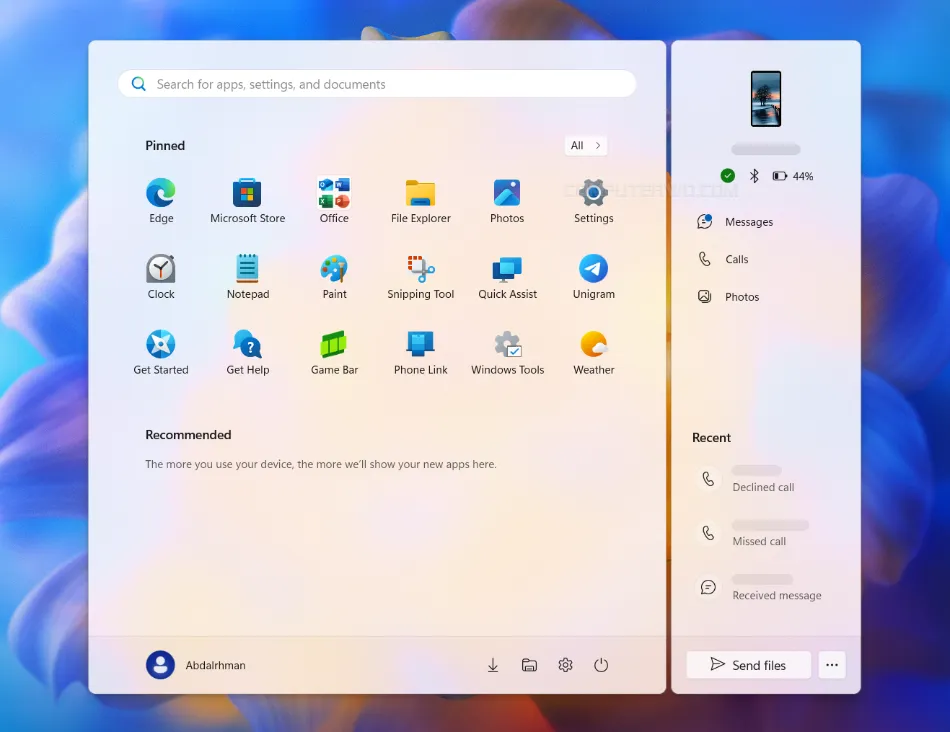Launch Game Bar
This screenshot has height=732, width=950.
coord(334,353)
